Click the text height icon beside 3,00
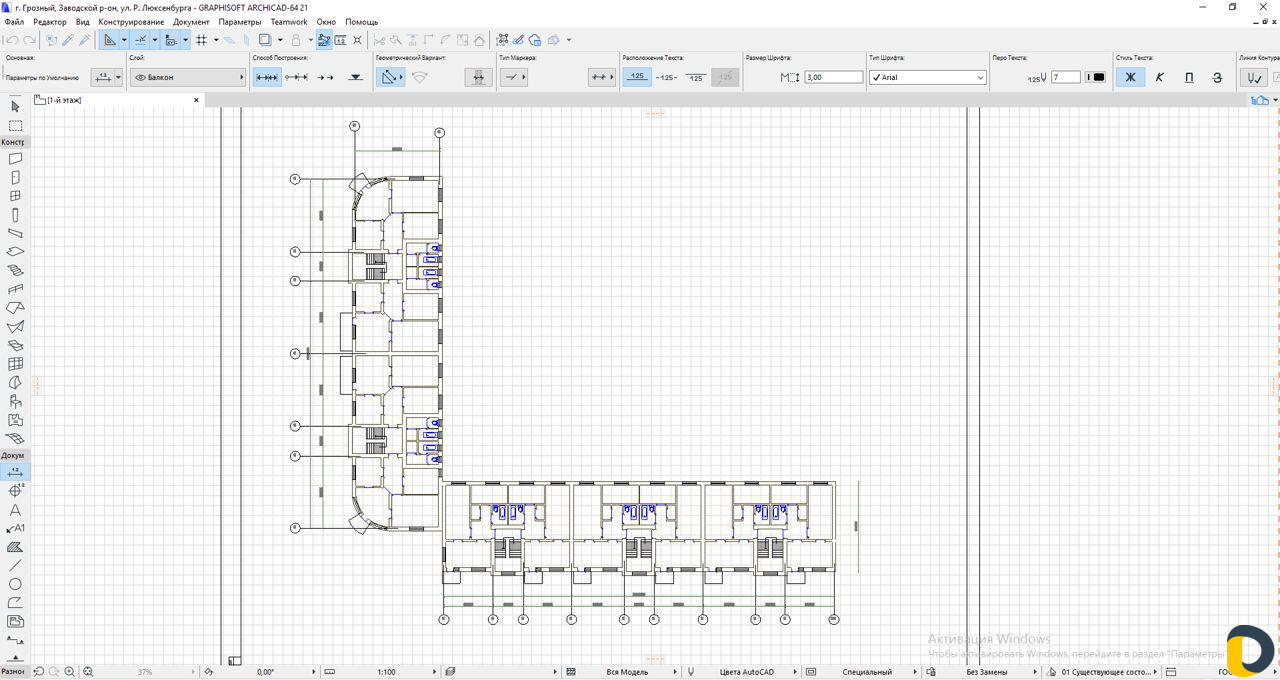This screenshot has height=680, width=1280. tap(790, 77)
